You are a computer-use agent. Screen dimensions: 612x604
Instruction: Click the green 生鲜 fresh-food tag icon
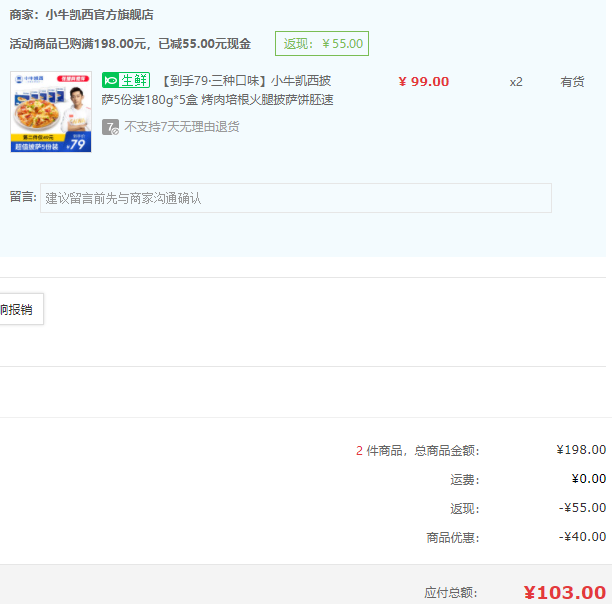126,80
